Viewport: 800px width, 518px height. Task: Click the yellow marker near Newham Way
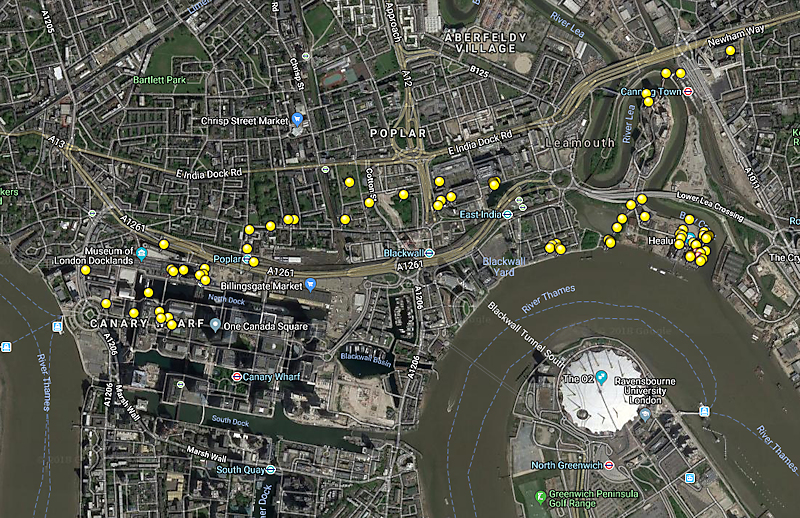pyautogui.click(x=730, y=51)
